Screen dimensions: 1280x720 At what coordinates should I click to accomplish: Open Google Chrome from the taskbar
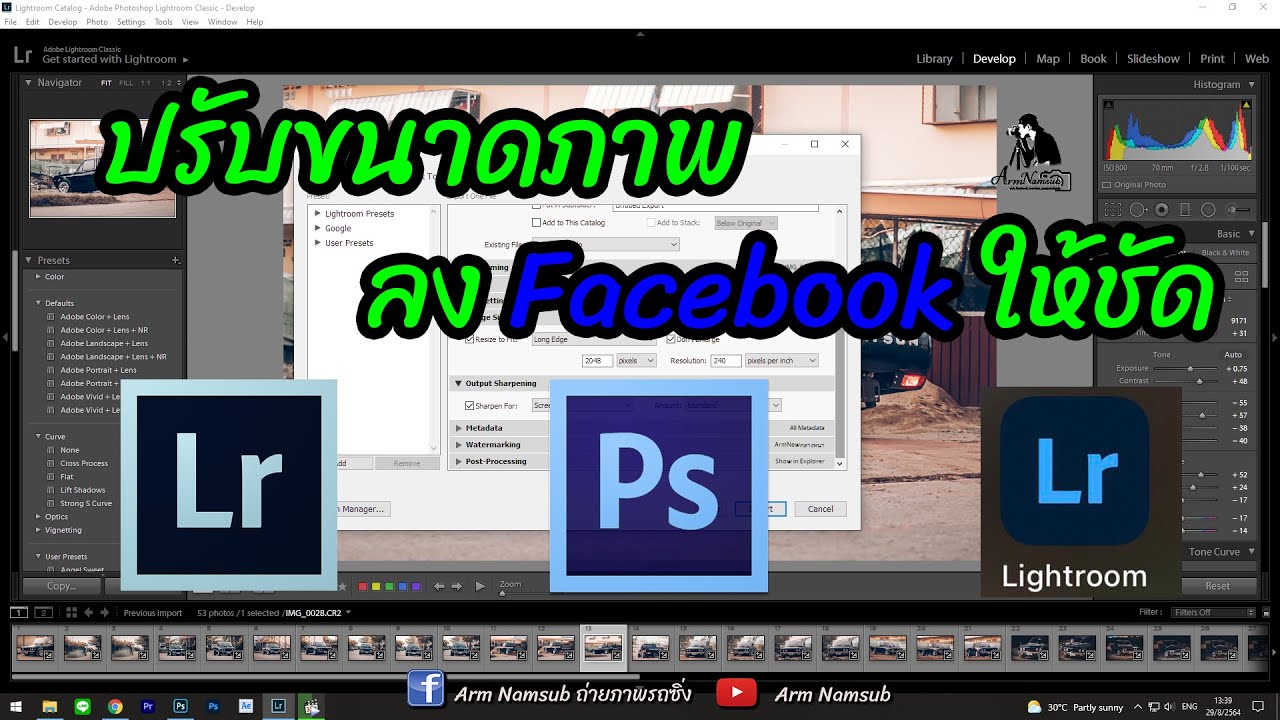(x=115, y=706)
